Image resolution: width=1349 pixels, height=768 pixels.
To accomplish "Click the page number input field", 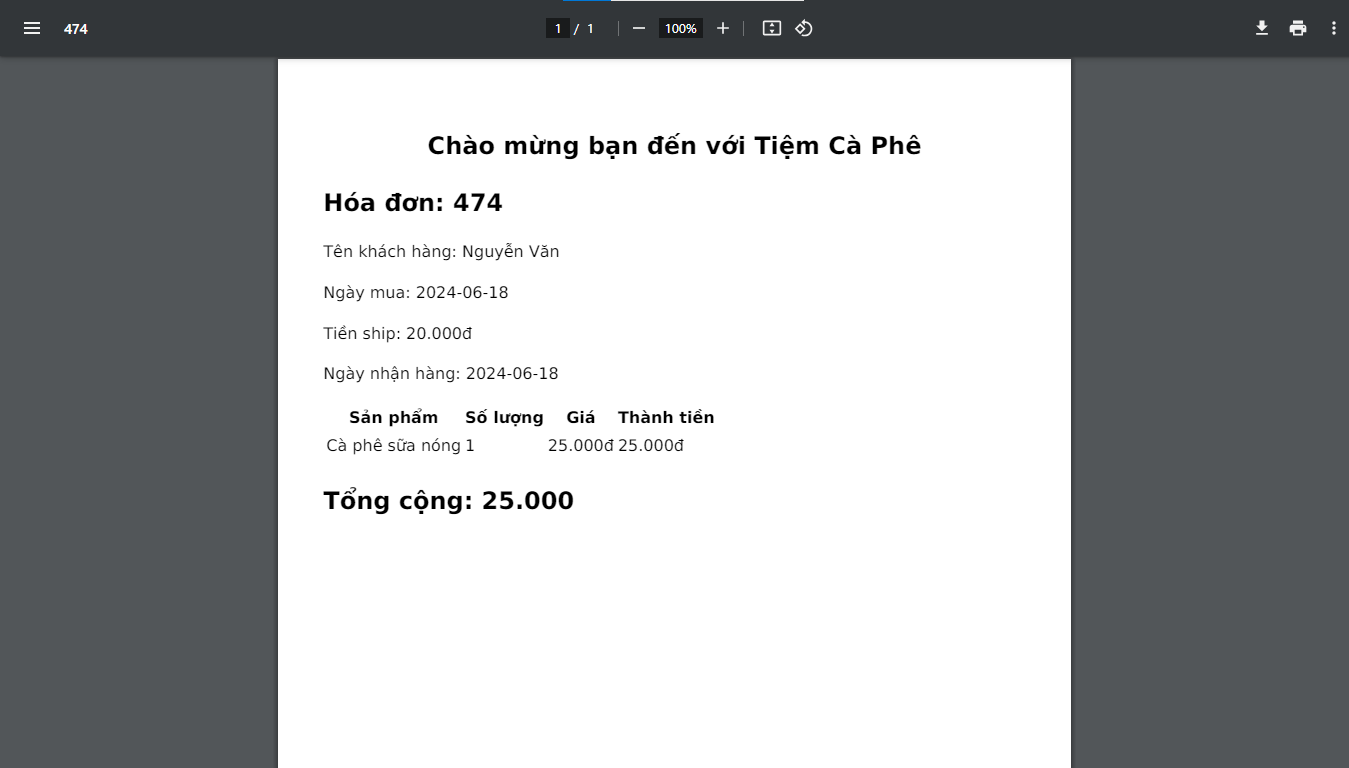I will tap(558, 28).
